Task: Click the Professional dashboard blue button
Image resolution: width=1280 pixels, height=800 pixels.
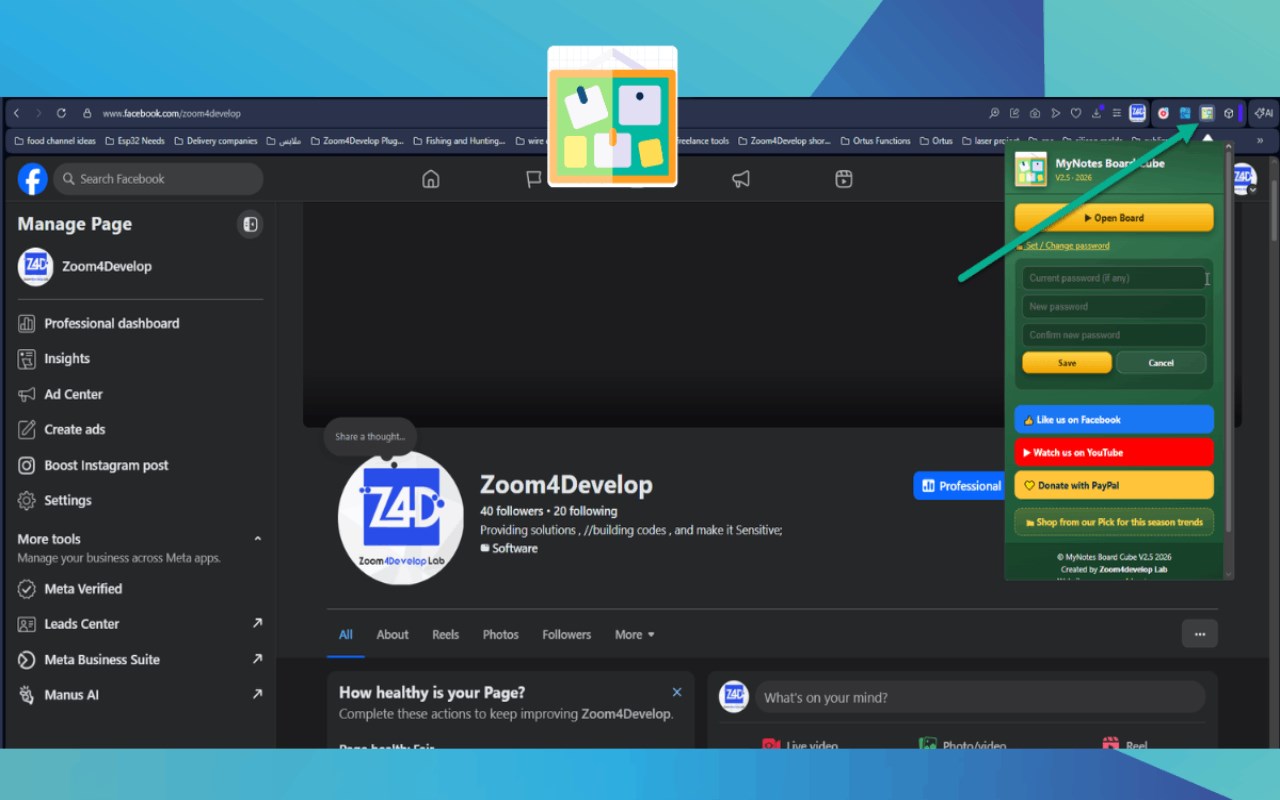Action: [959, 486]
